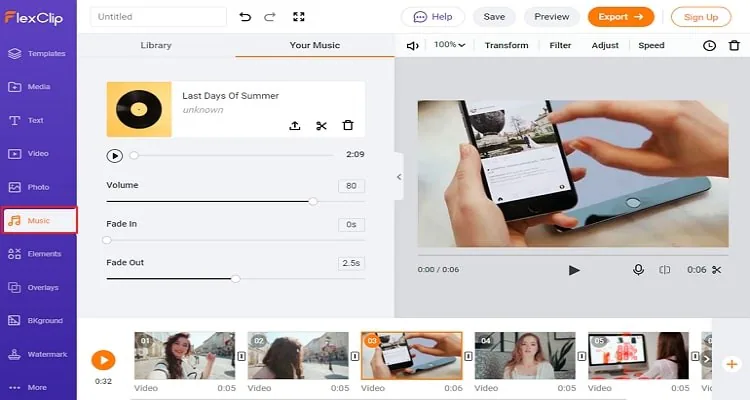Click the music track seek bar

pyautogui.click(x=232, y=155)
